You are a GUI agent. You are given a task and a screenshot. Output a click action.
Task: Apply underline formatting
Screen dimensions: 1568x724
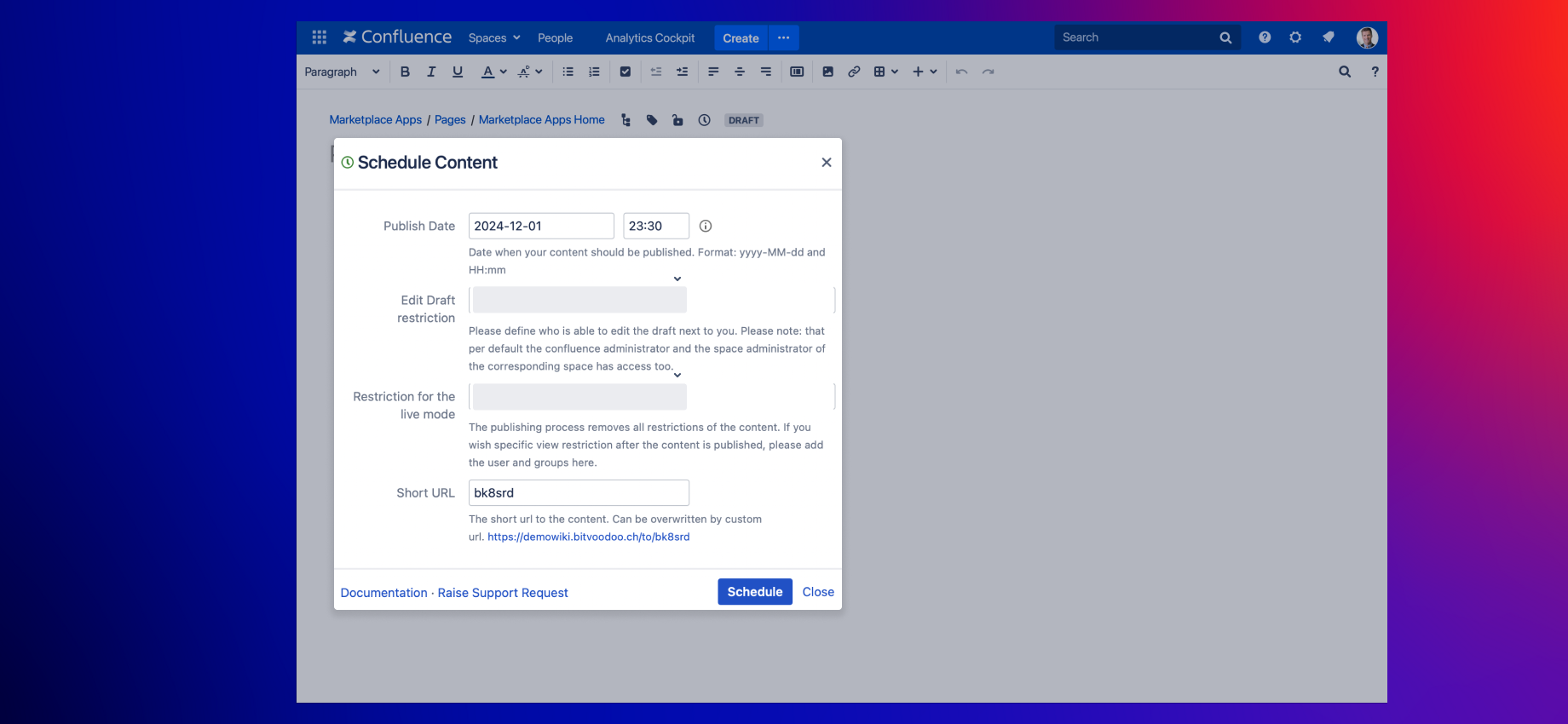[x=458, y=72]
